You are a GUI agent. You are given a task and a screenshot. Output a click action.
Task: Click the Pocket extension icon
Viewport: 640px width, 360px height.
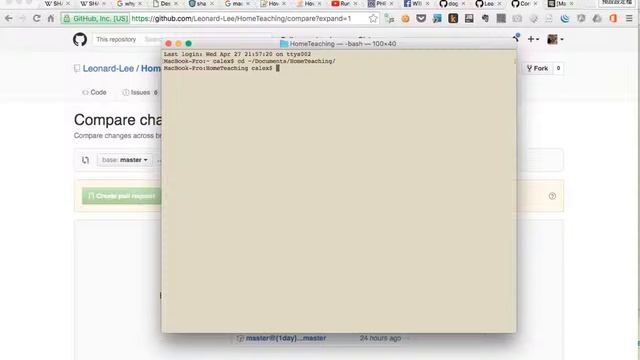click(421, 18)
